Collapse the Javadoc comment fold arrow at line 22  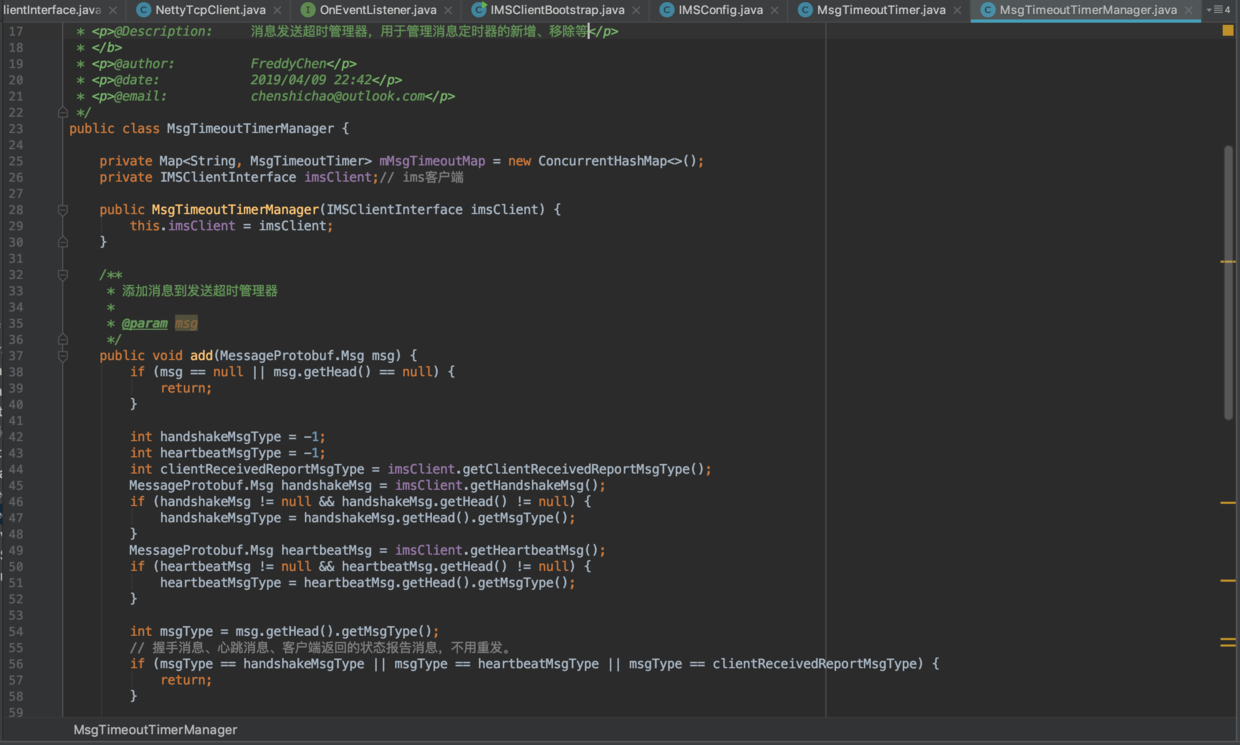coord(62,112)
